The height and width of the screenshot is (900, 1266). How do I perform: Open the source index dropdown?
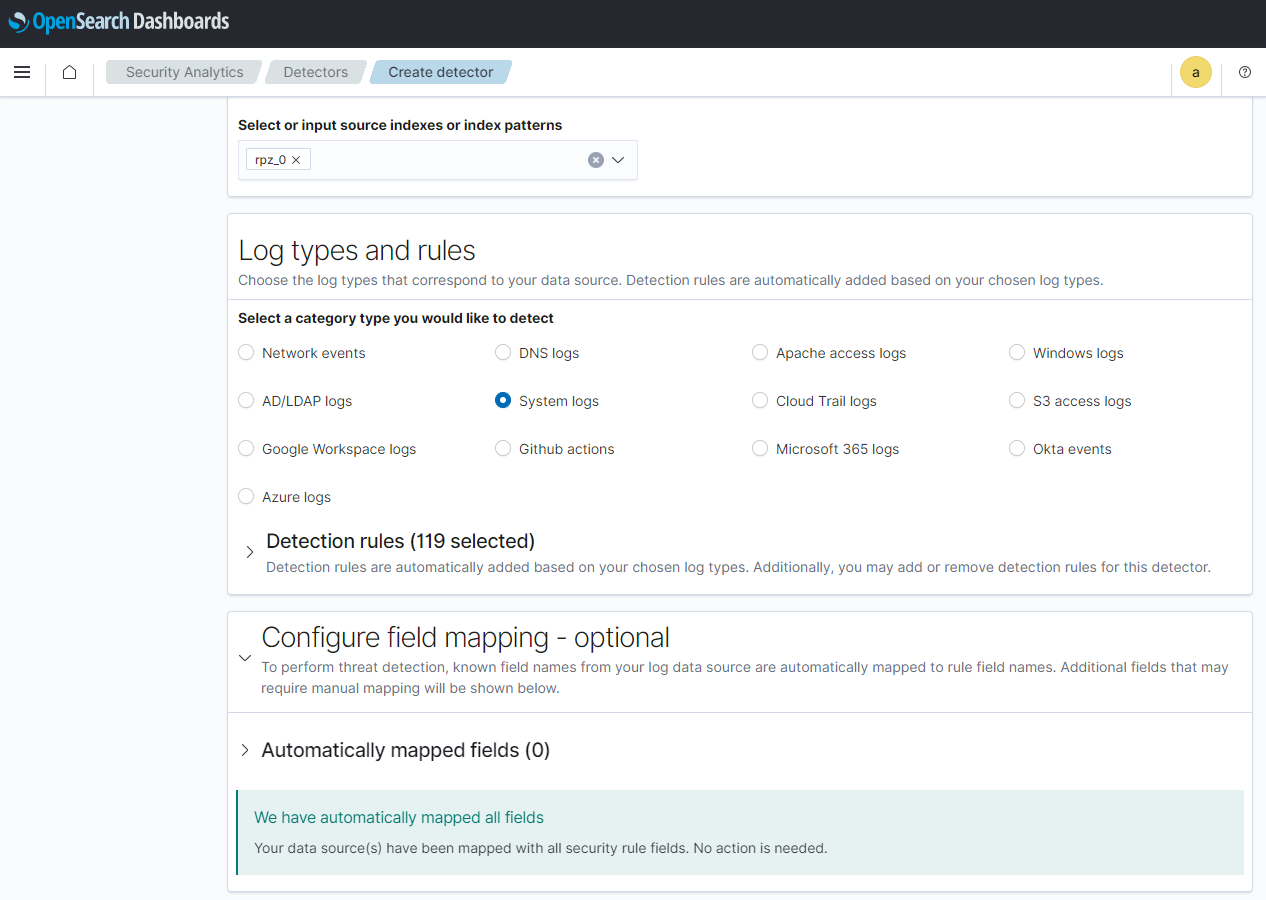[617, 159]
